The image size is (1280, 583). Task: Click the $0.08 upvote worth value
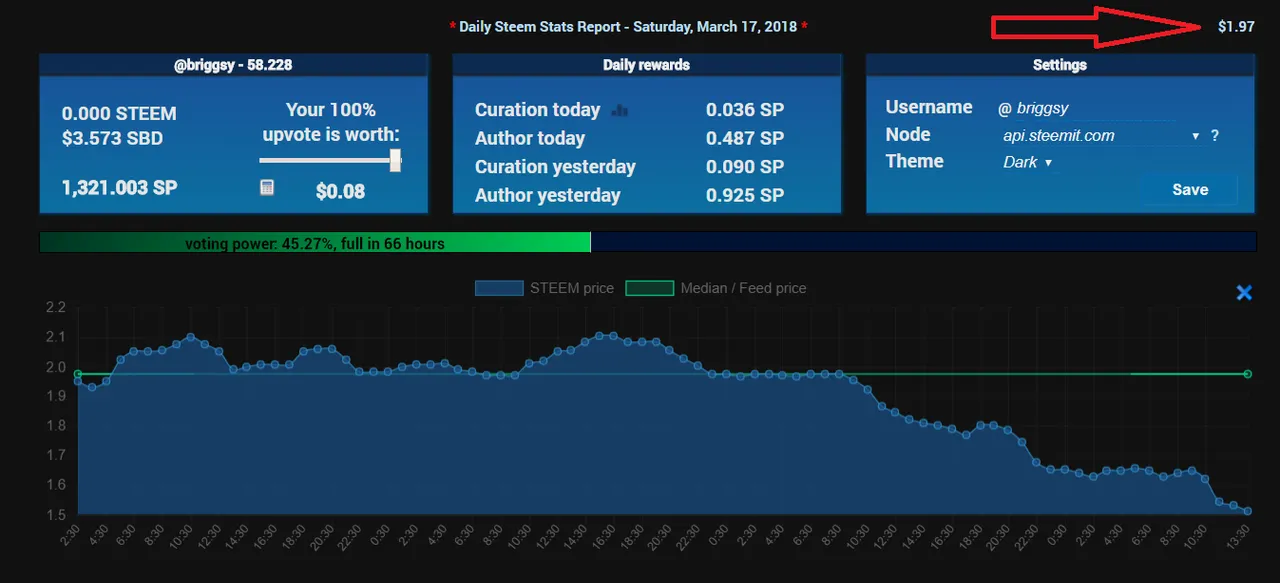(340, 191)
